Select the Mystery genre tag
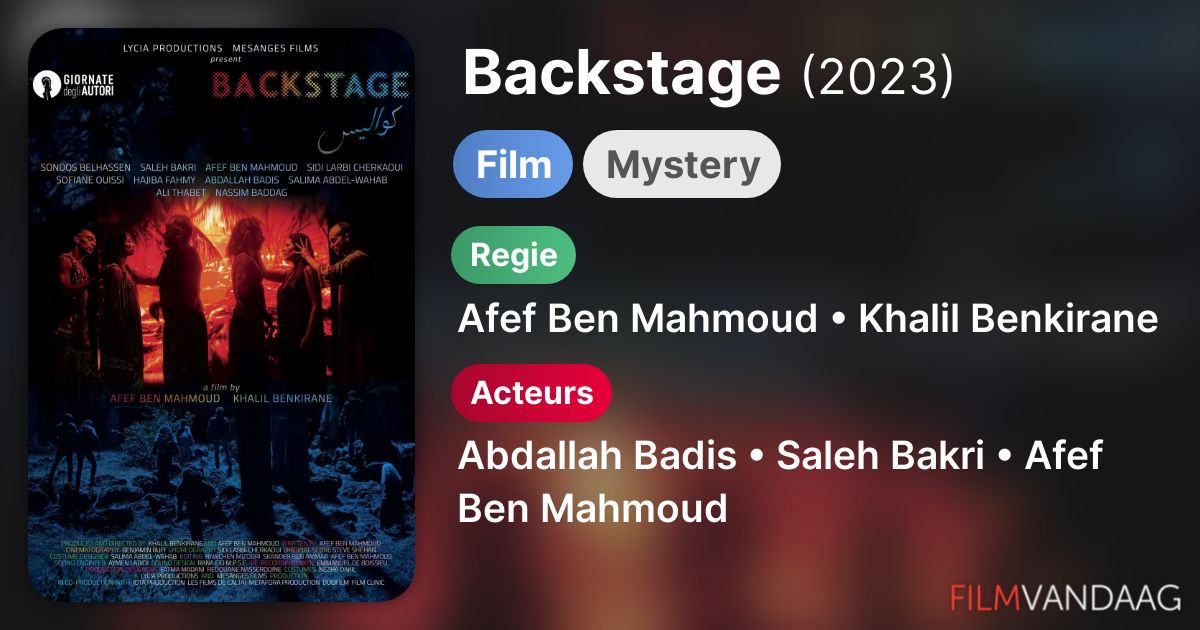The height and width of the screenshot is (630, 1200). coord(682,164)
